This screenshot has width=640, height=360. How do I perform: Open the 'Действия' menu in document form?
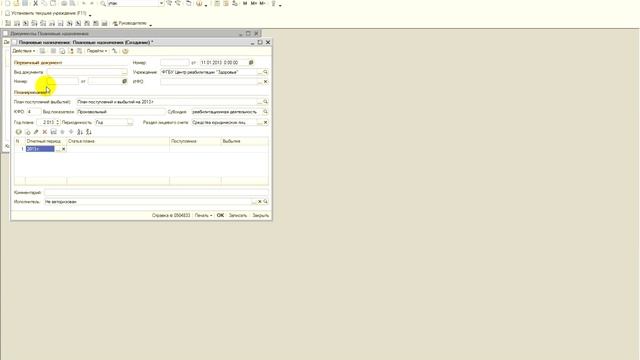[x=23, y=51]
